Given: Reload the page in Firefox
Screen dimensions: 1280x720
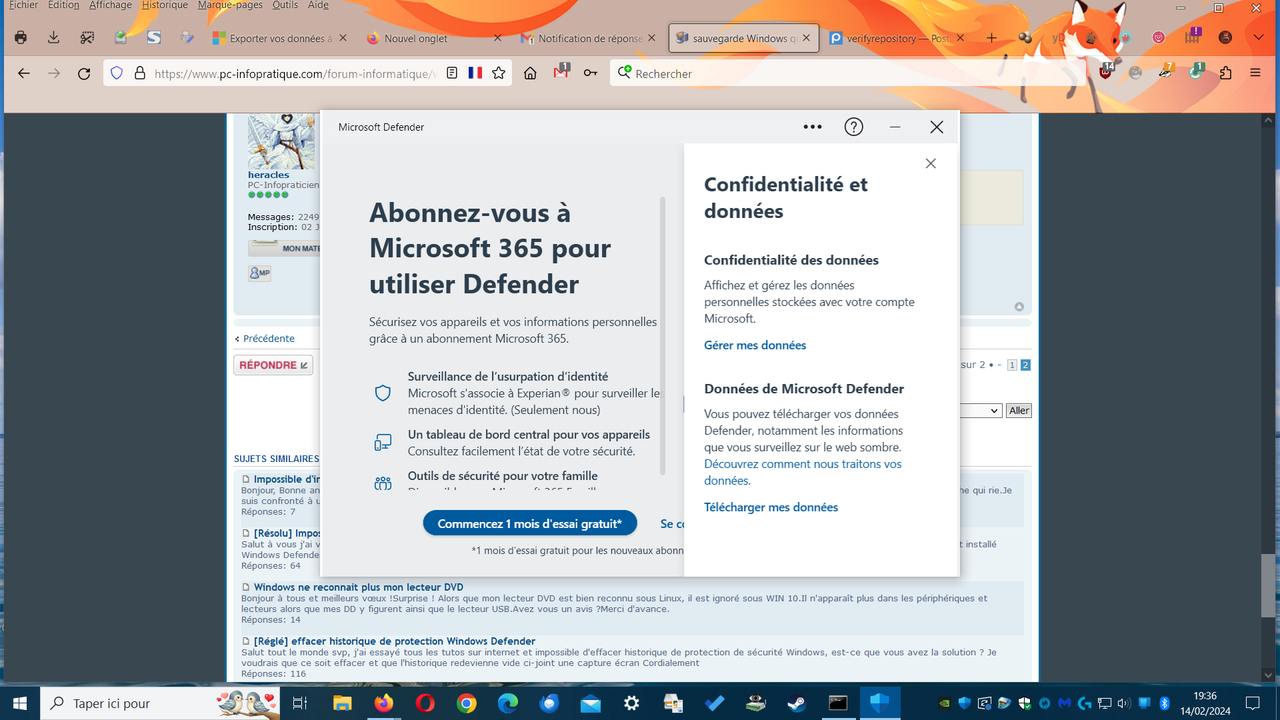Looking at the screenshot, I should pos(84,73).
